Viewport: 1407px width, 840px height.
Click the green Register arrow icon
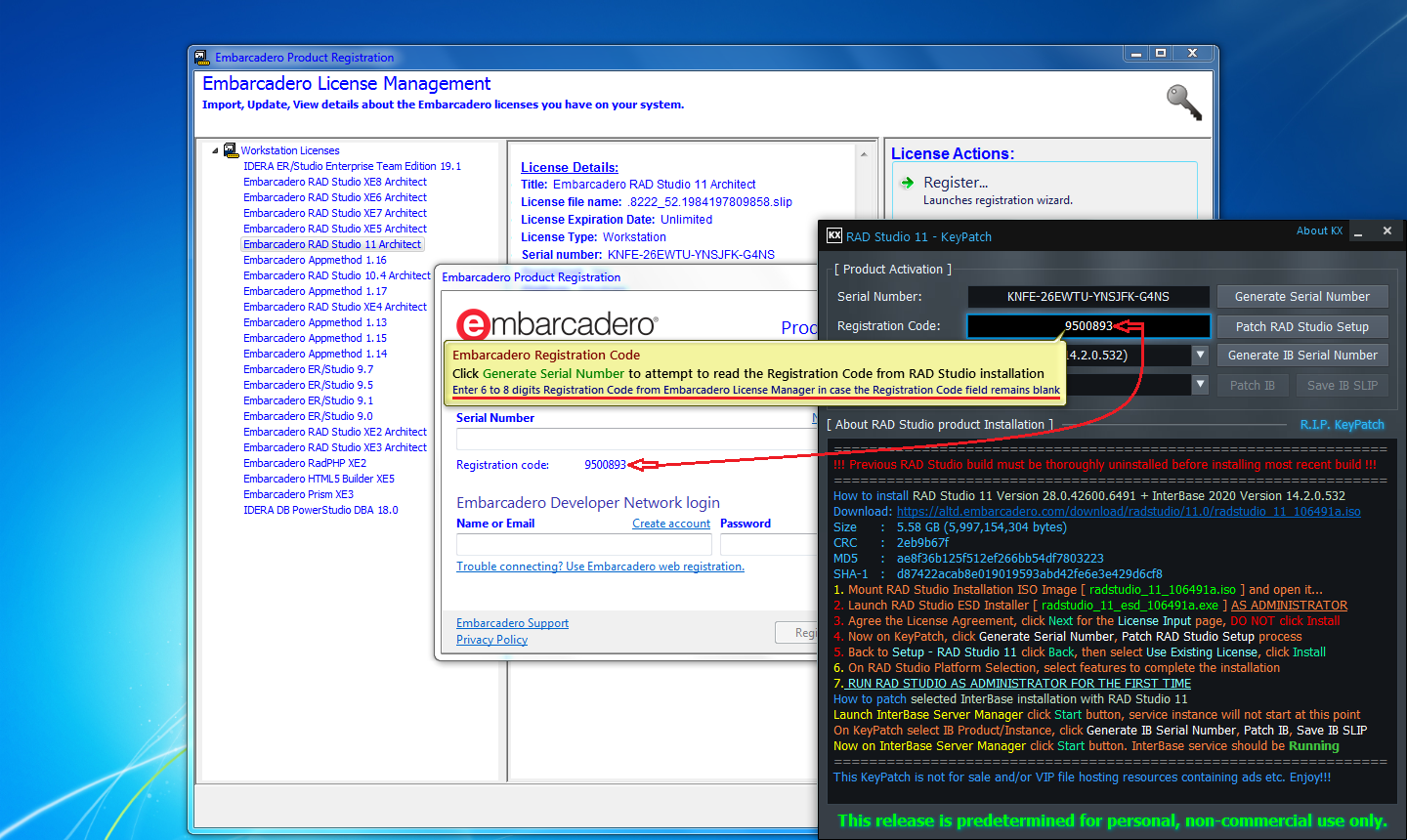pos(907,183)
